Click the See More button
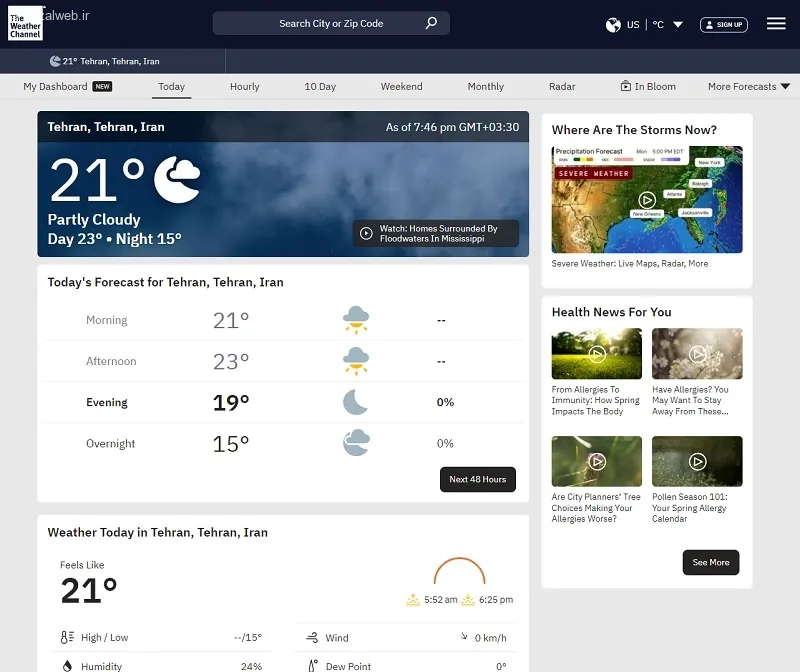Viewport: 800px width, 672px height. (x=711, y=562)
